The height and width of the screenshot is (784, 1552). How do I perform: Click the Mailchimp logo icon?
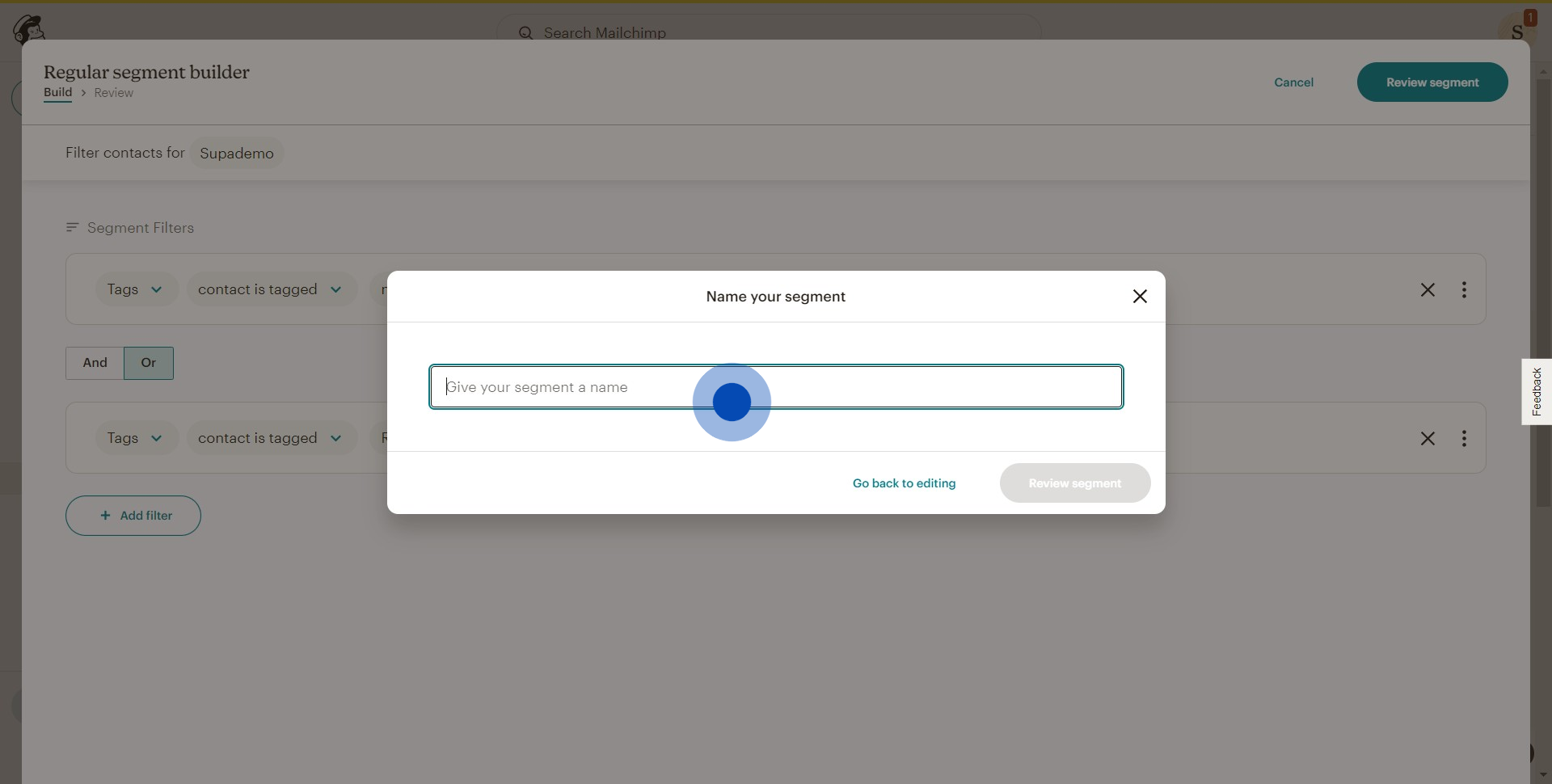28,29
